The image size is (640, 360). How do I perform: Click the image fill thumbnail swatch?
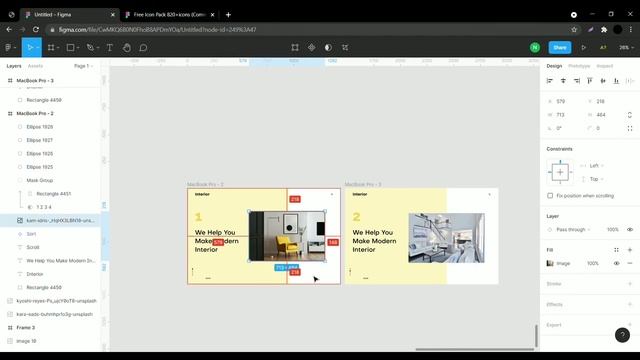(550, 263)
